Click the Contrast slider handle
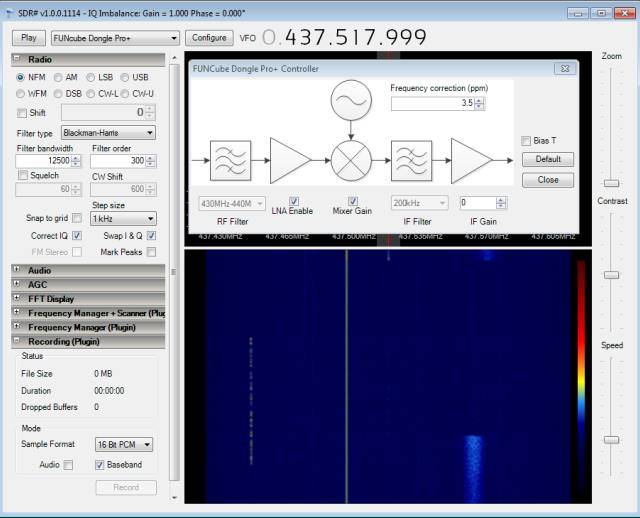 pos(611,275)
